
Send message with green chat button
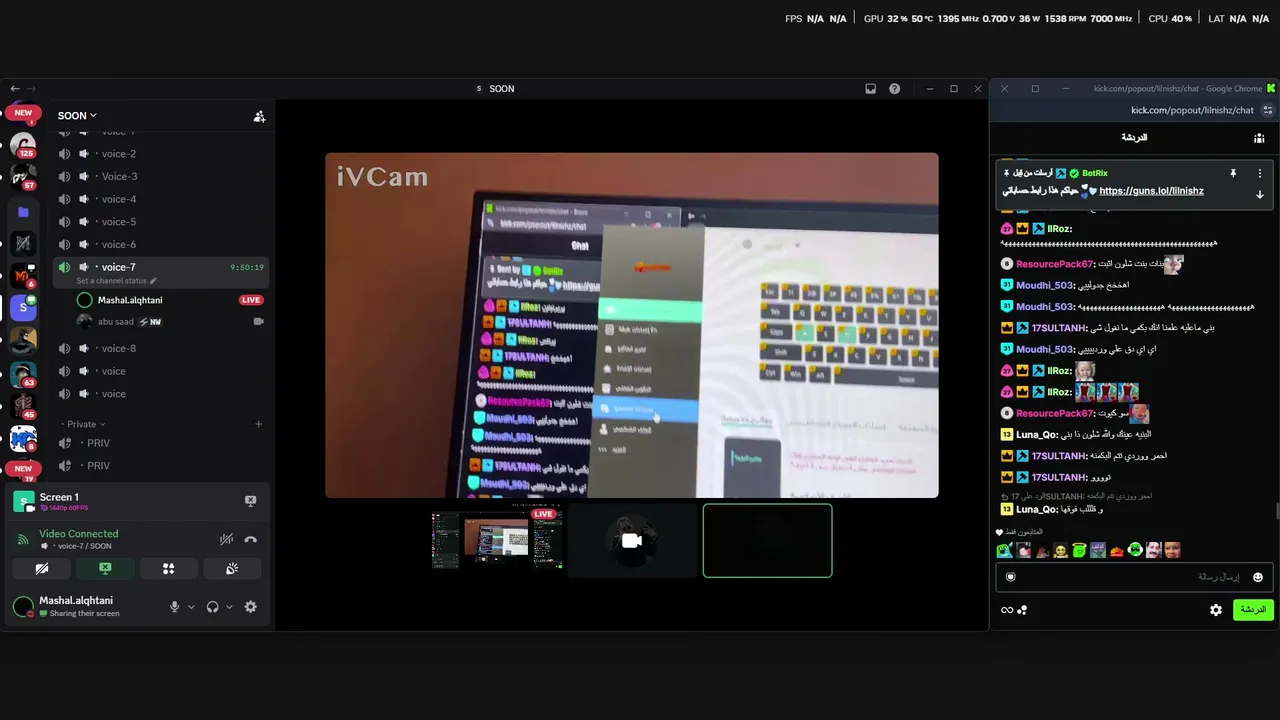(x=1253, y=610)
